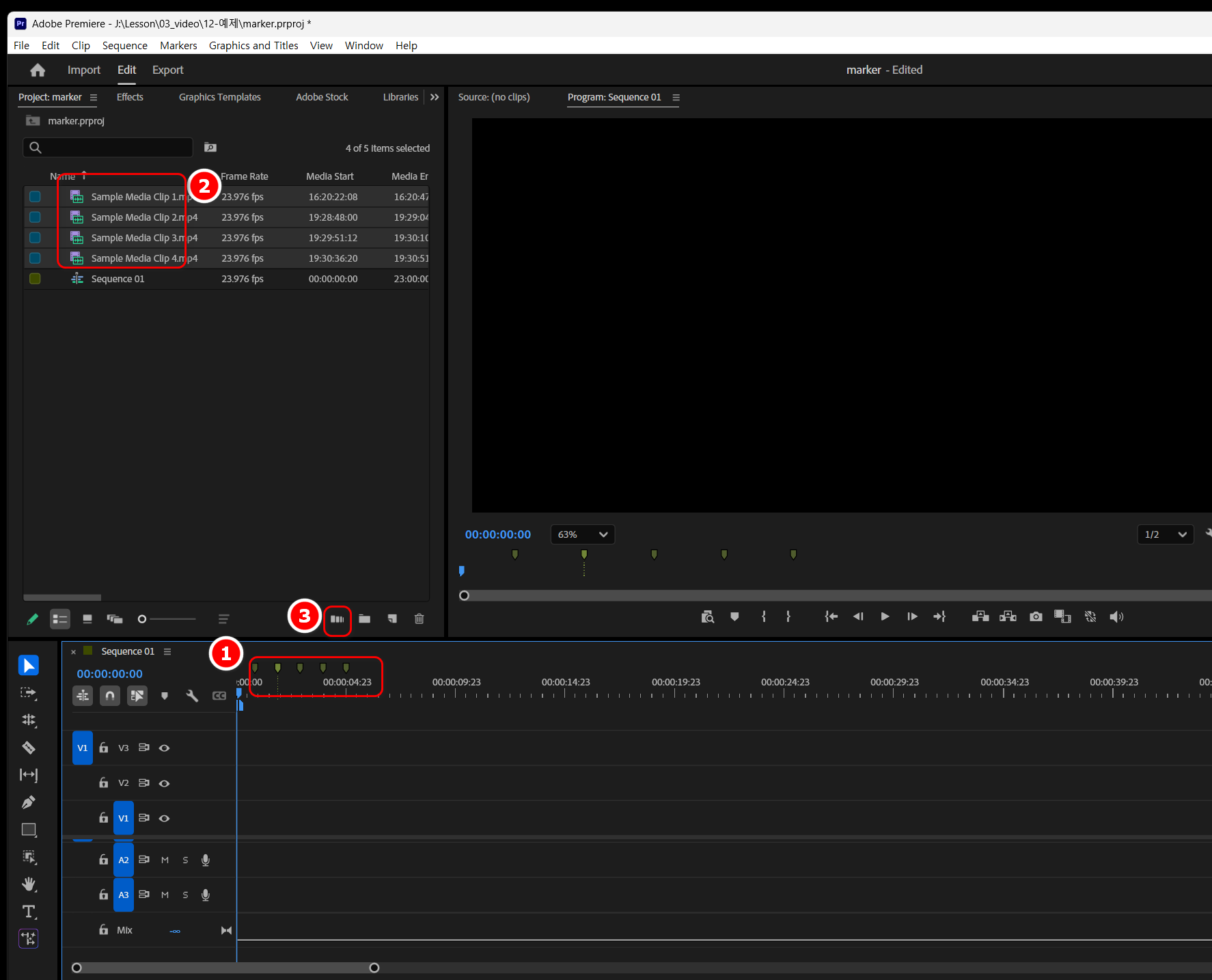Select the Rectangle tool
The width and height of the screenshot is (1212, 980).
point(29,830)
